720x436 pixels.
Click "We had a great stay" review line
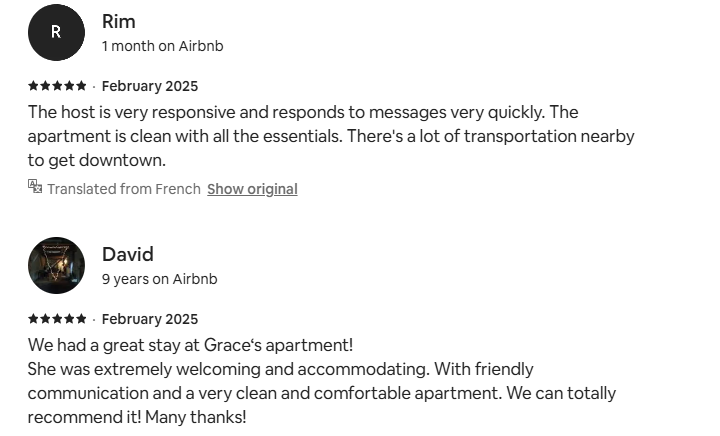click(190, 345)
